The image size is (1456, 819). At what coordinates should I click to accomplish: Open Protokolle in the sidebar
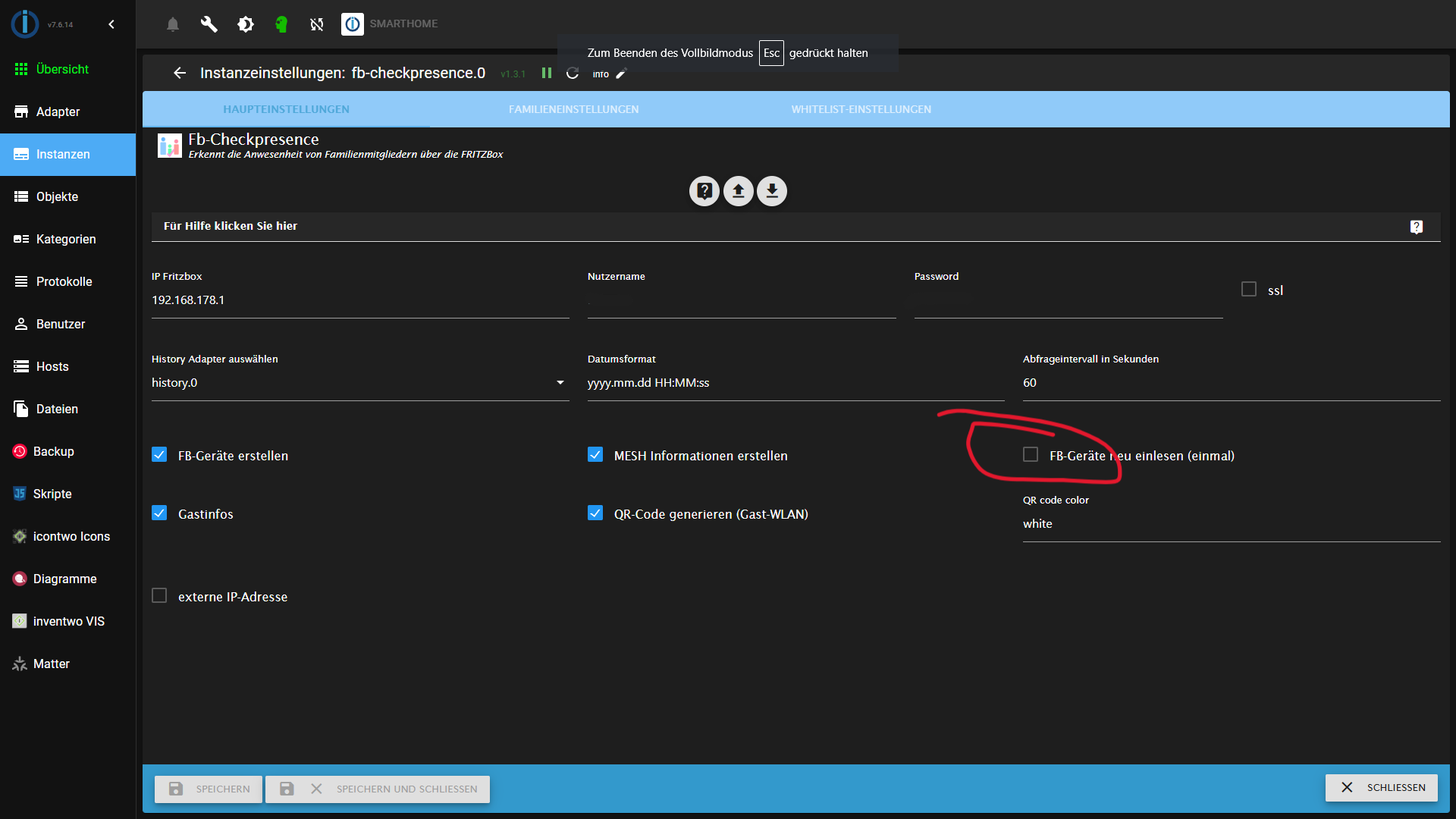click(x=64, y=281)
